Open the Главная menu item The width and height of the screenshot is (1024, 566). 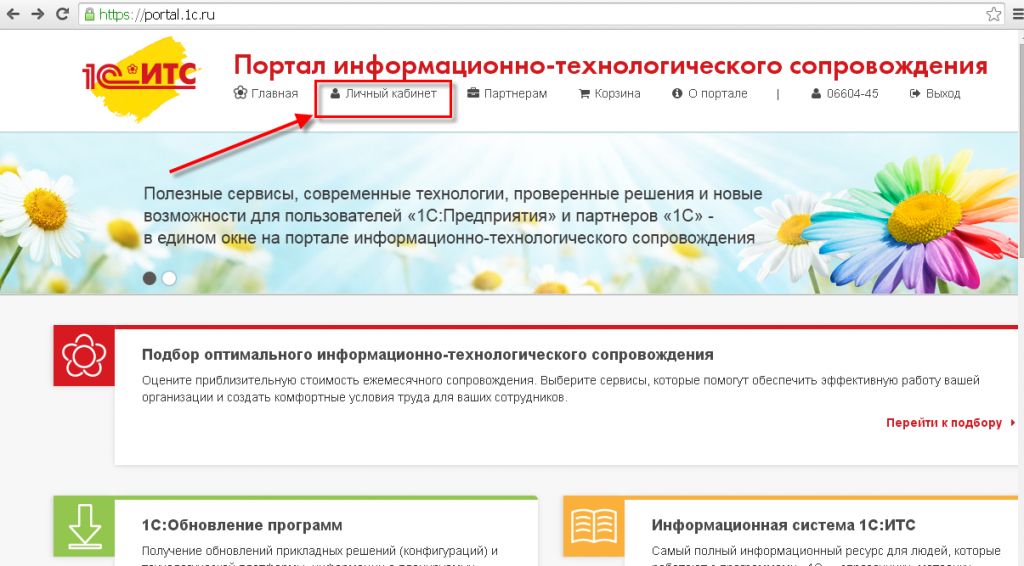(x=266, y=94)
